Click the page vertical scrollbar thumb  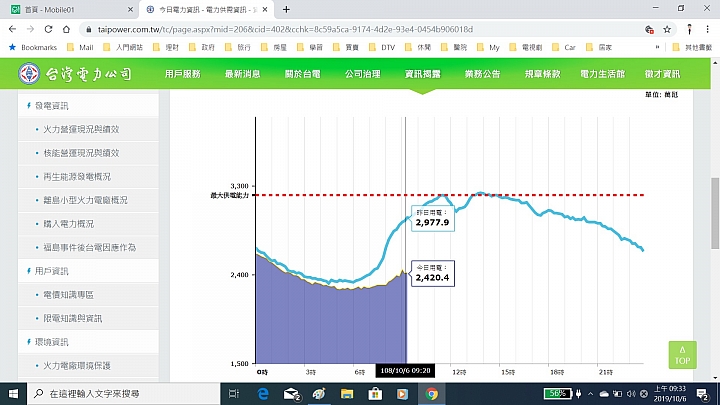point(715,213)
